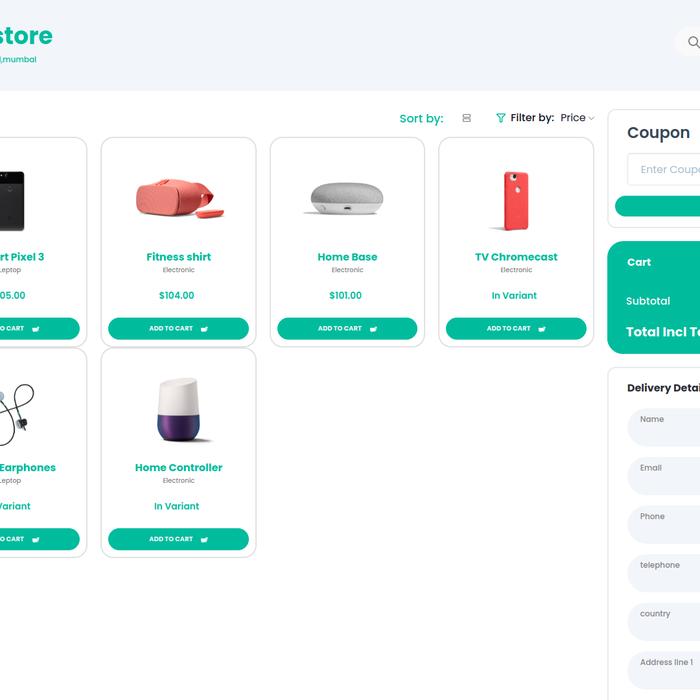
Task: Click the Phone input field
Action: (666, 525)
